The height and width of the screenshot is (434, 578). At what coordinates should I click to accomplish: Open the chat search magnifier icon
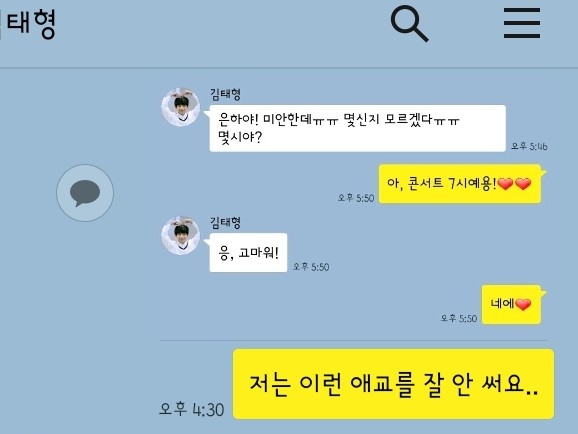(x=410, y=24)
